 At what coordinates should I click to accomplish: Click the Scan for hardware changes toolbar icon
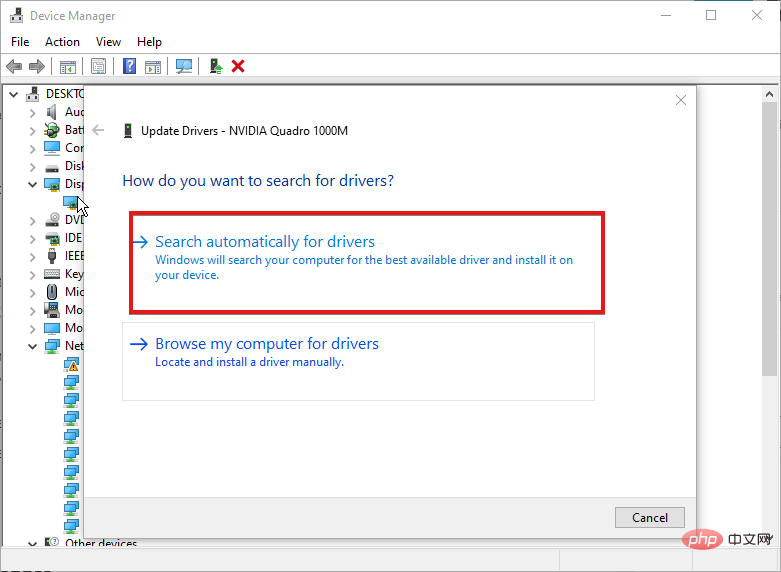(x=184, y=66)
